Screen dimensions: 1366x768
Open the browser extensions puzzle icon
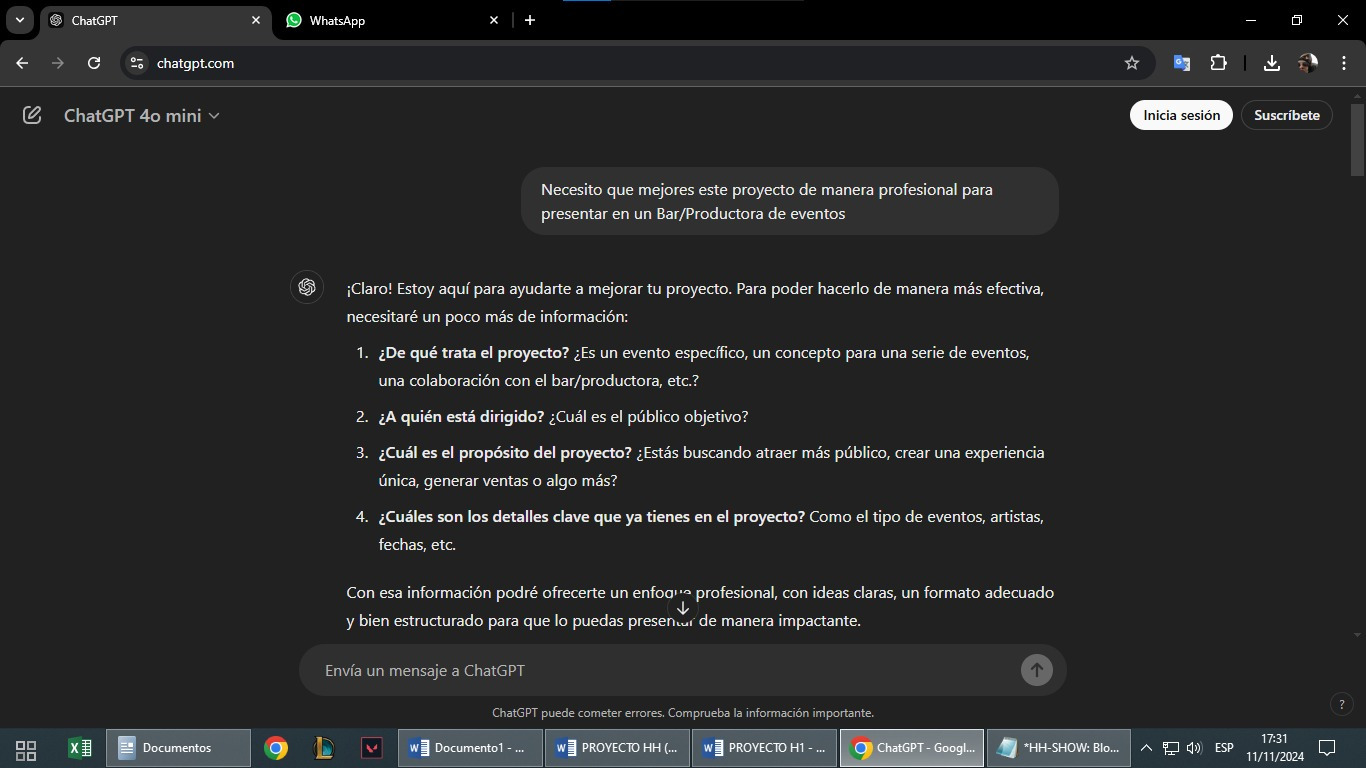tap(1218, 63)
